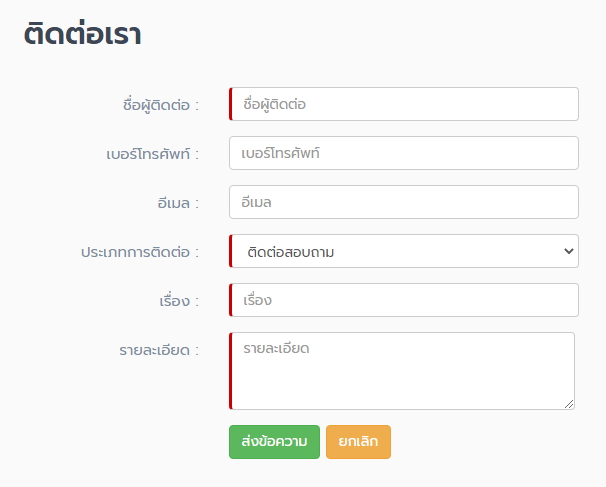Select the เรื่อง subject input field
Screen dimensions: 606x487
[x=404, y=300]
